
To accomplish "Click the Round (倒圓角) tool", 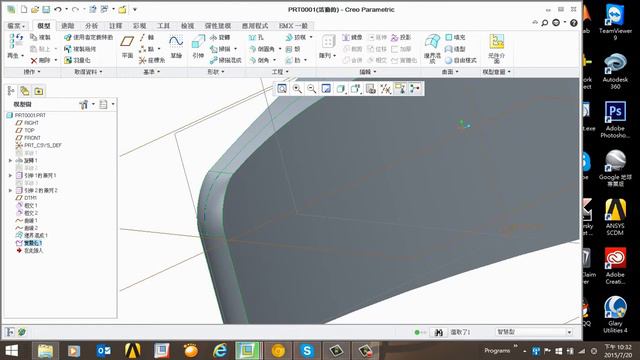I will (x=262, y=49).
